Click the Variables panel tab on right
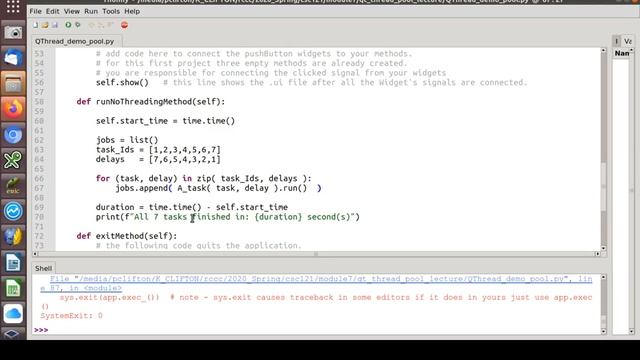Image resolution: width=640 pixels, height=360 pixels. pos(628,41)
